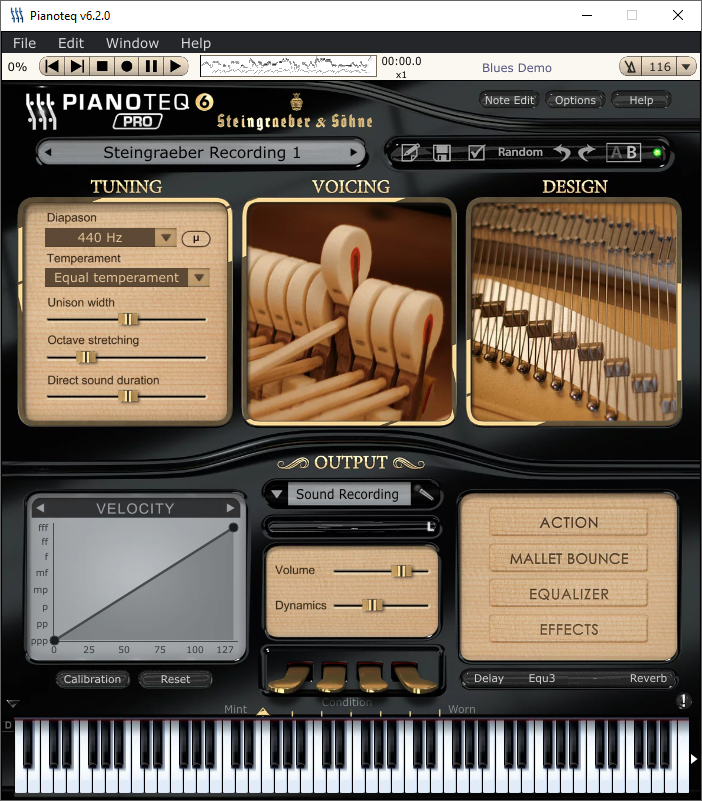Adjust the Octave stretching slider
Image resolution: width=702 pixels, height=801 pixels.
click(x=86, y=357)
